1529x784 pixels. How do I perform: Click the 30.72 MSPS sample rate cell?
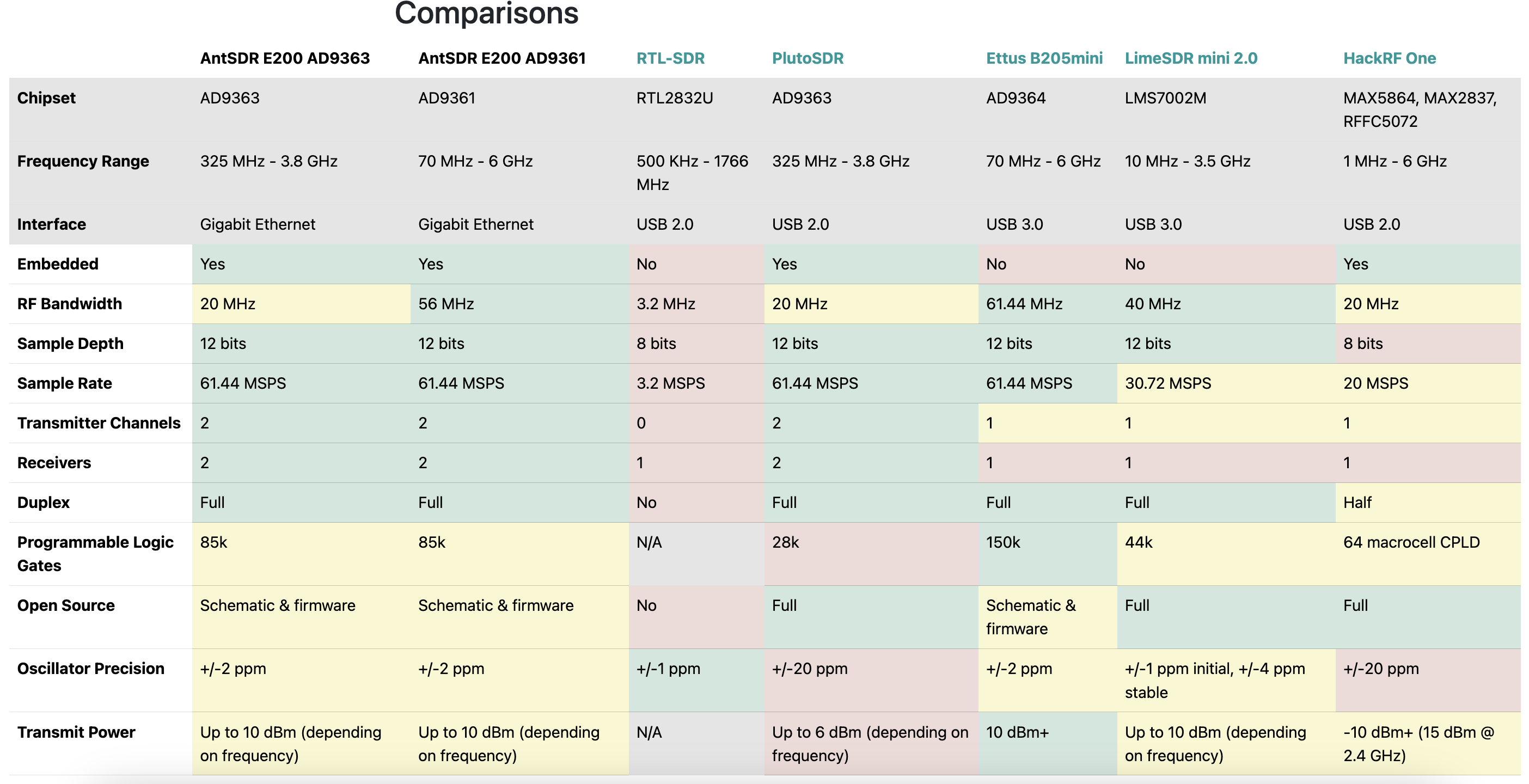click(x=1167, y=383)
